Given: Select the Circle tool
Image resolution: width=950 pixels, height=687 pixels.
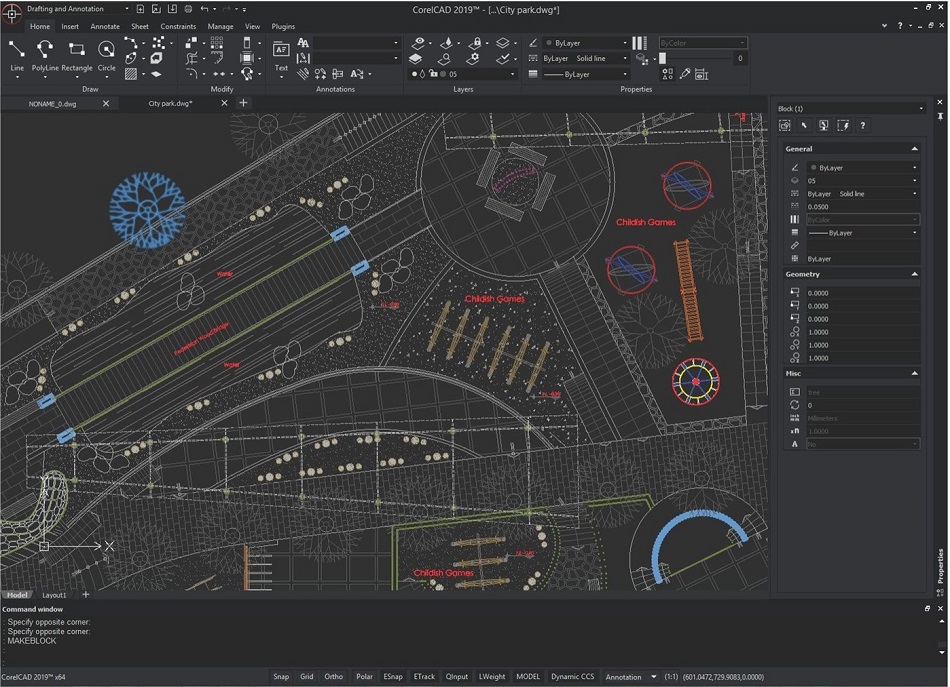Looking at the screenshot, I should [x=106, y=56].
